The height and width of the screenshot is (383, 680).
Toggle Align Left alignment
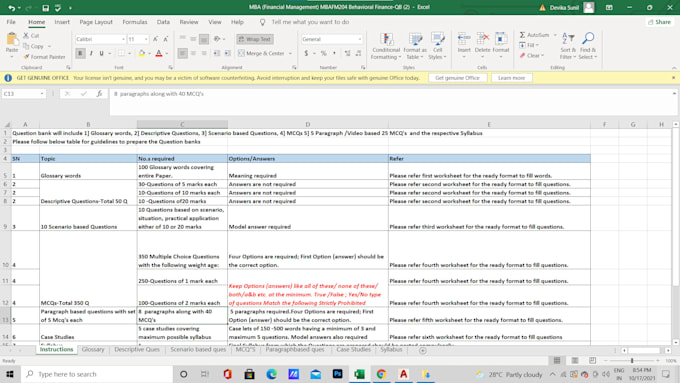(x=183, y=53)
